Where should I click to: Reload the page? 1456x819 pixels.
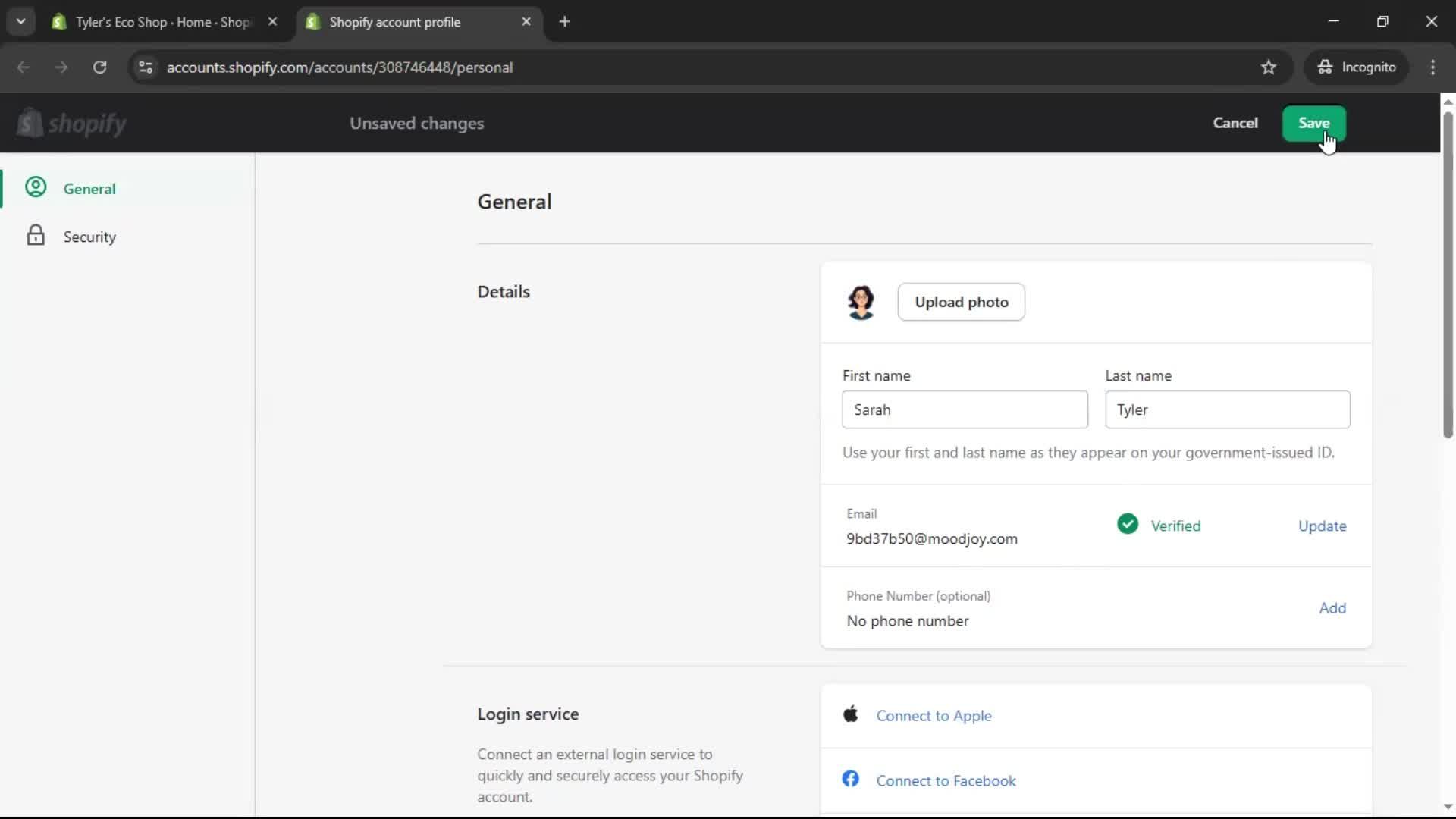pos(99,67)
